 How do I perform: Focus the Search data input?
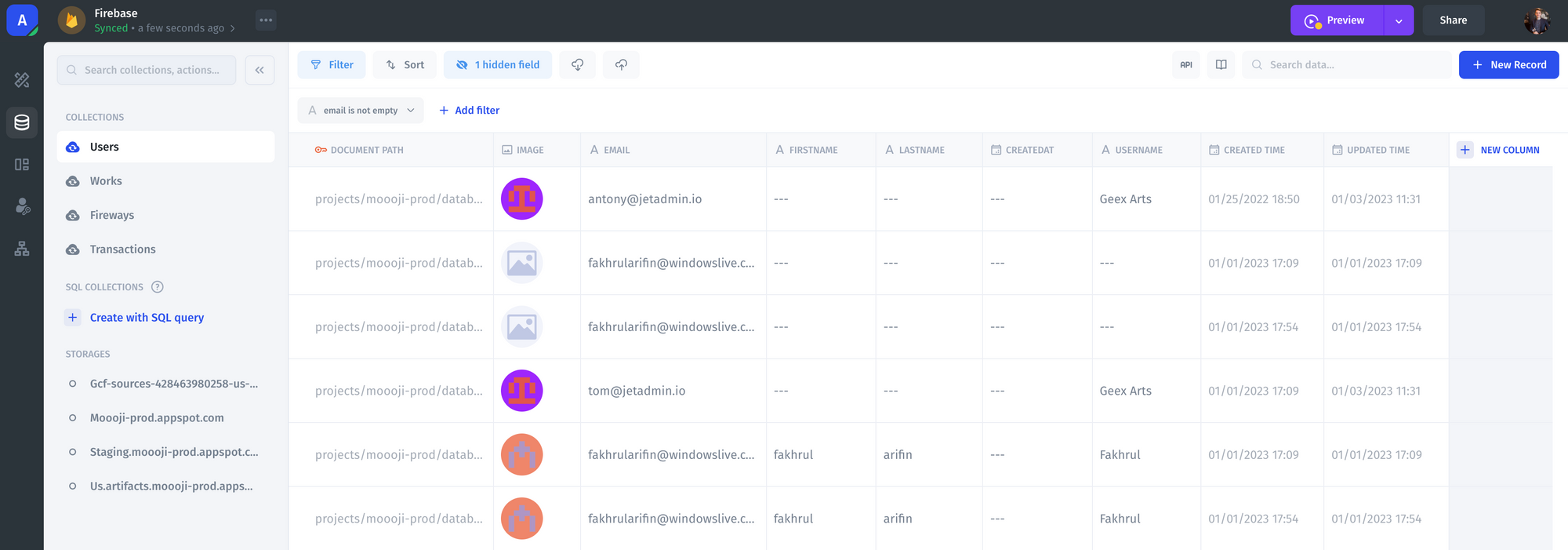(x=1346, y=65)
